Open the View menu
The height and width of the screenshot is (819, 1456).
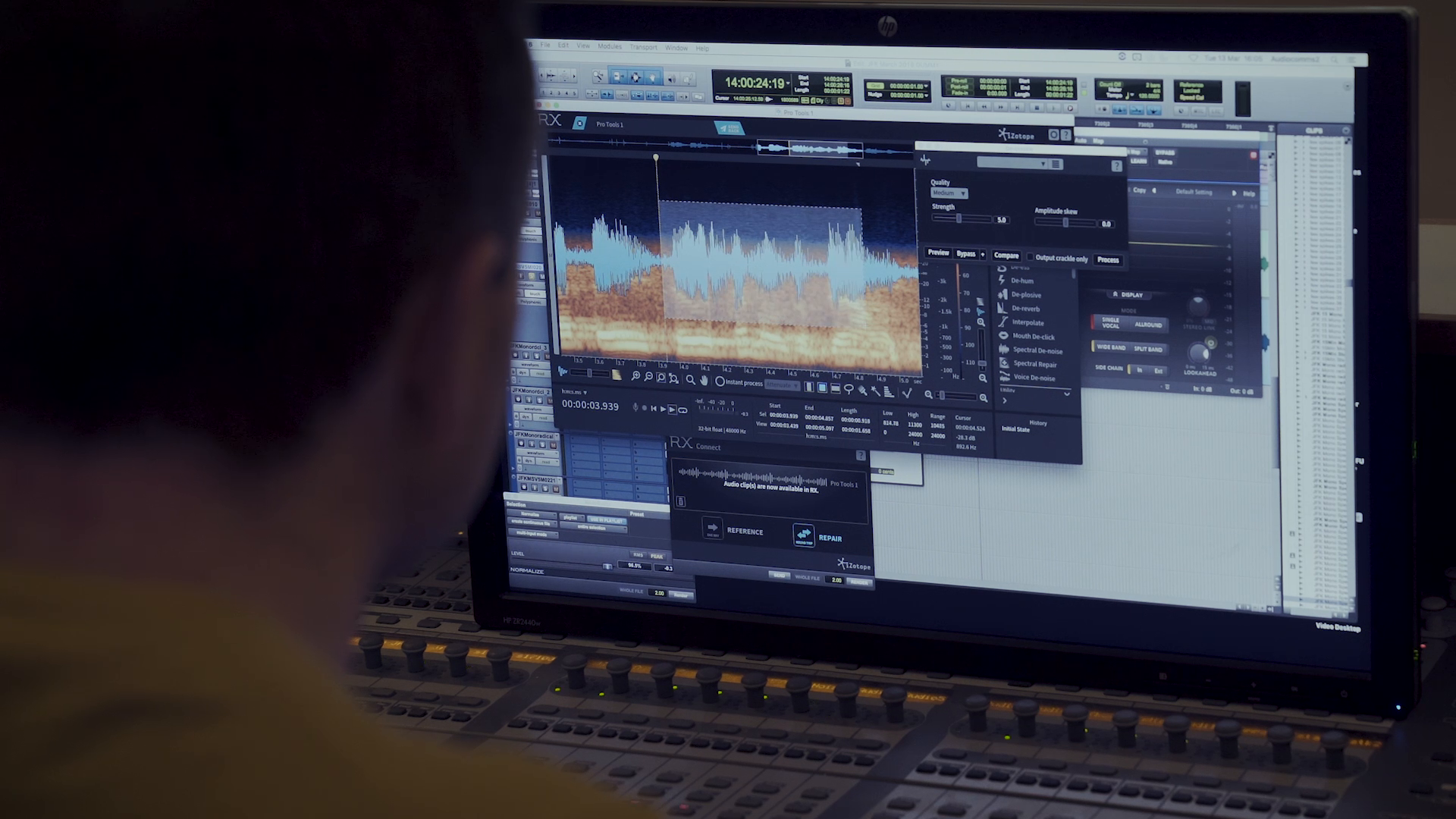(583, 45)
